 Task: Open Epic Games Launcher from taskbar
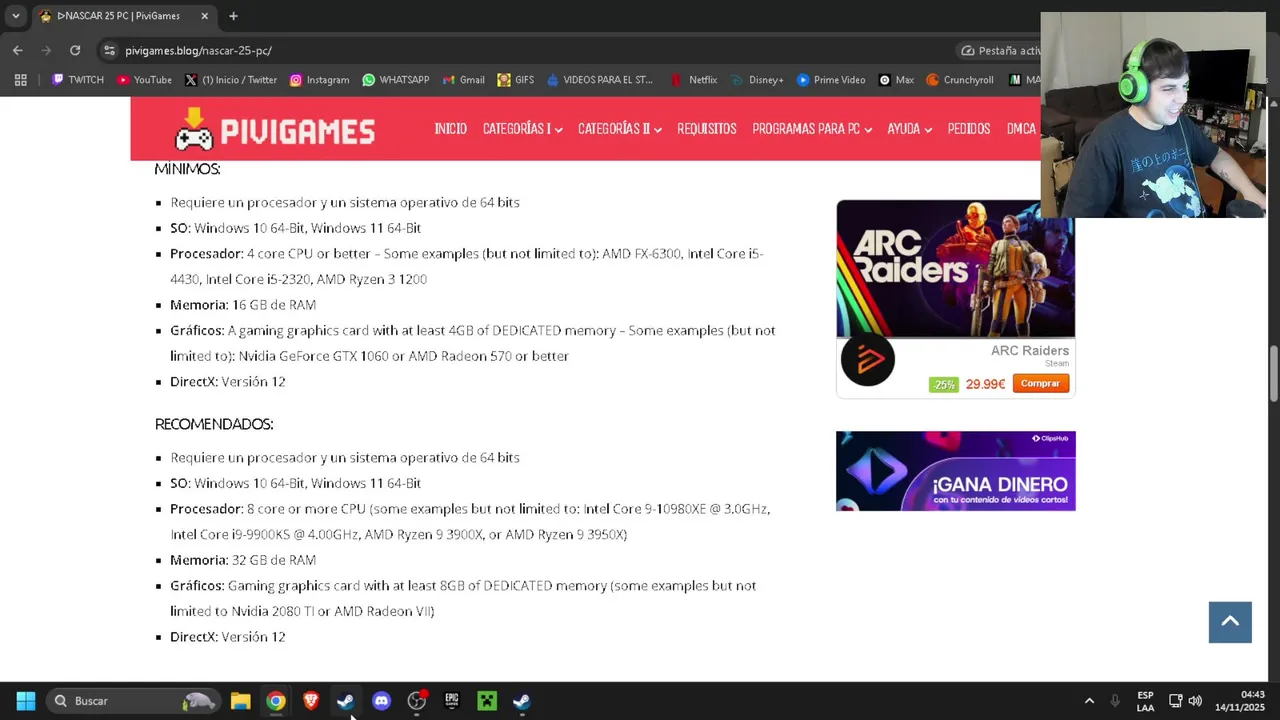pyautogui.click(x=451, y=701)
